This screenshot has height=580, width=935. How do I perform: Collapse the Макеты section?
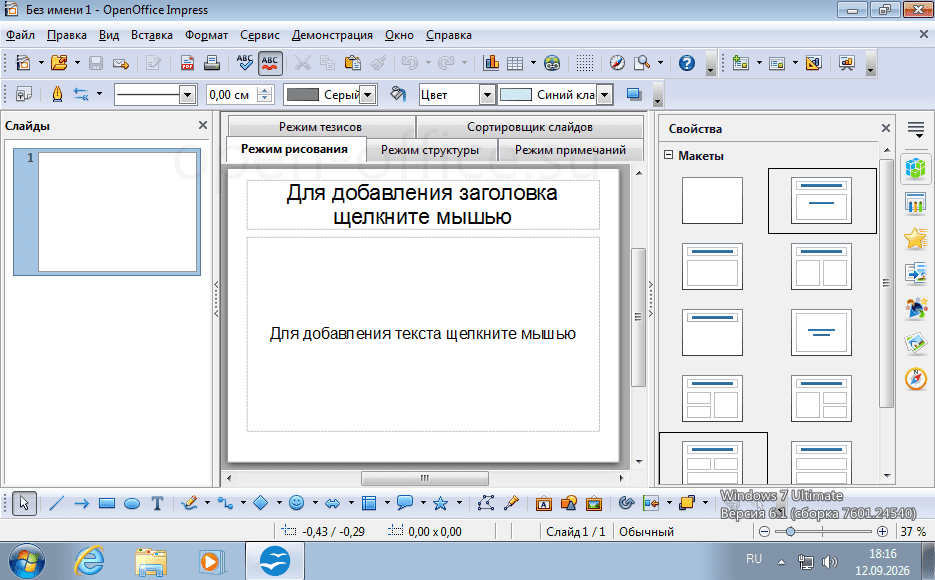[x=668, y=155]
